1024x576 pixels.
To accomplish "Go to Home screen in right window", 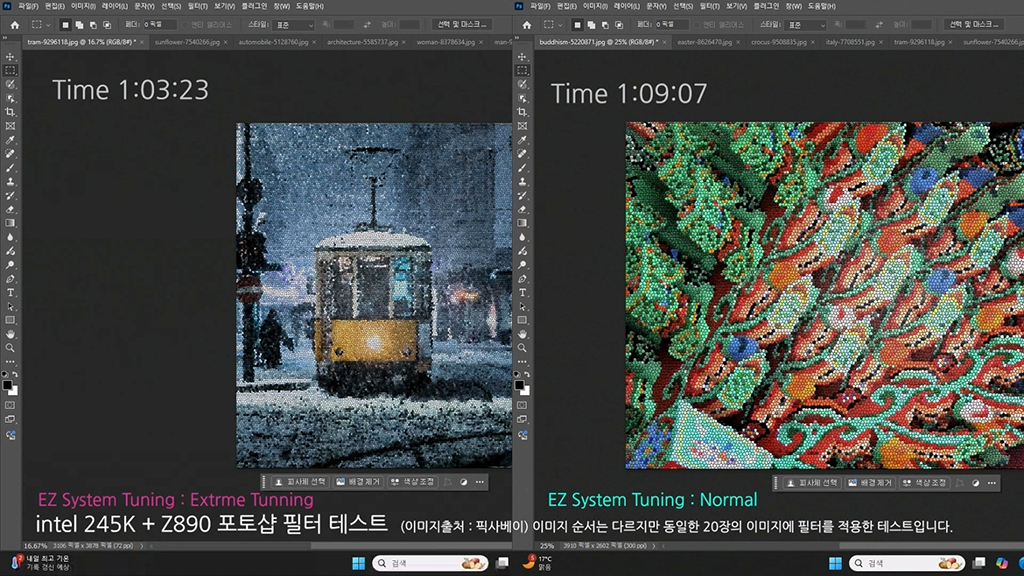I will [526, 25].
